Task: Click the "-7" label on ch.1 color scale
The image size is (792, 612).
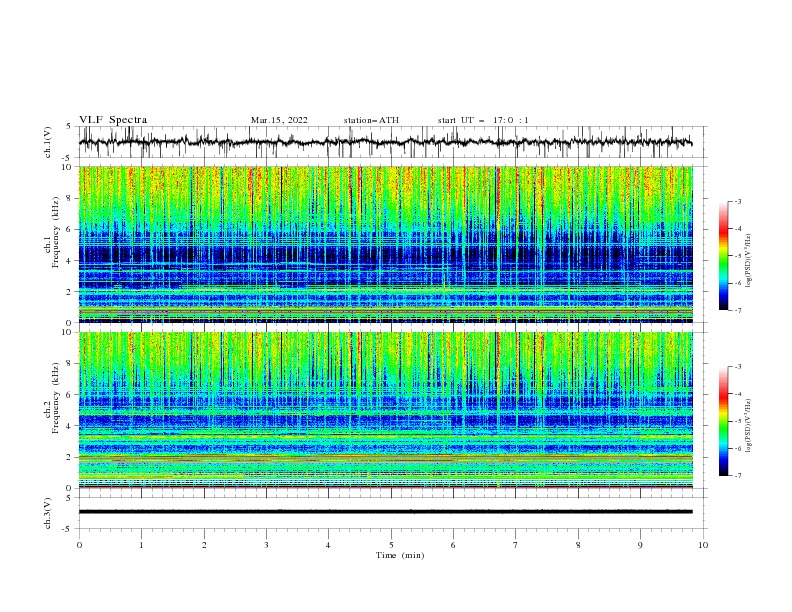Action: point(737,310)
